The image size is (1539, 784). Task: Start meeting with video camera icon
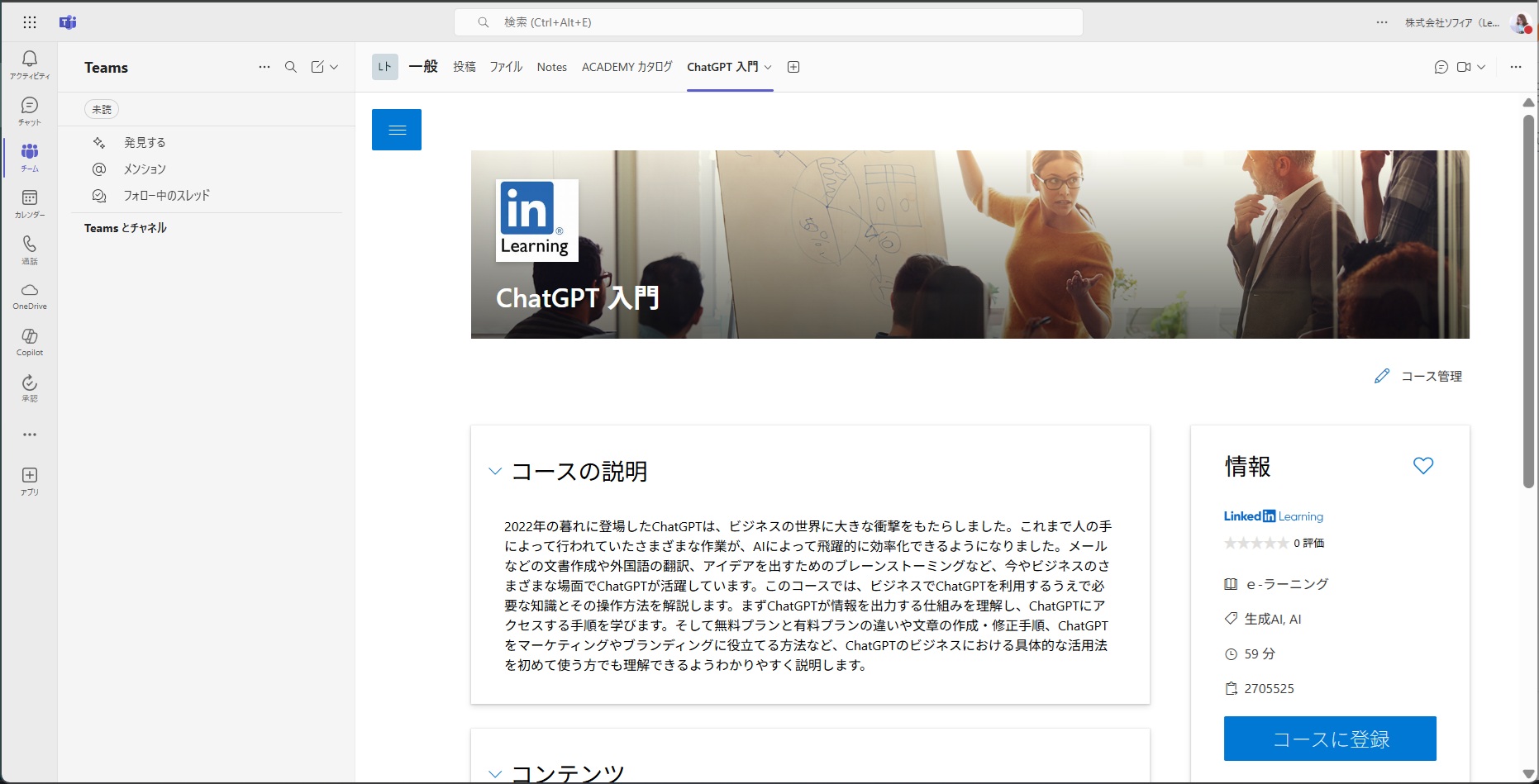pos(1464,67)
